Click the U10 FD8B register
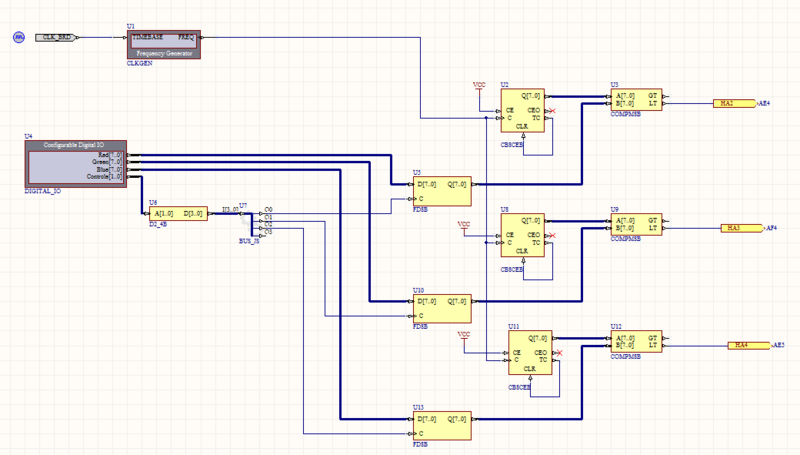This screenshot has width=800, height=455. coord(441,307)
